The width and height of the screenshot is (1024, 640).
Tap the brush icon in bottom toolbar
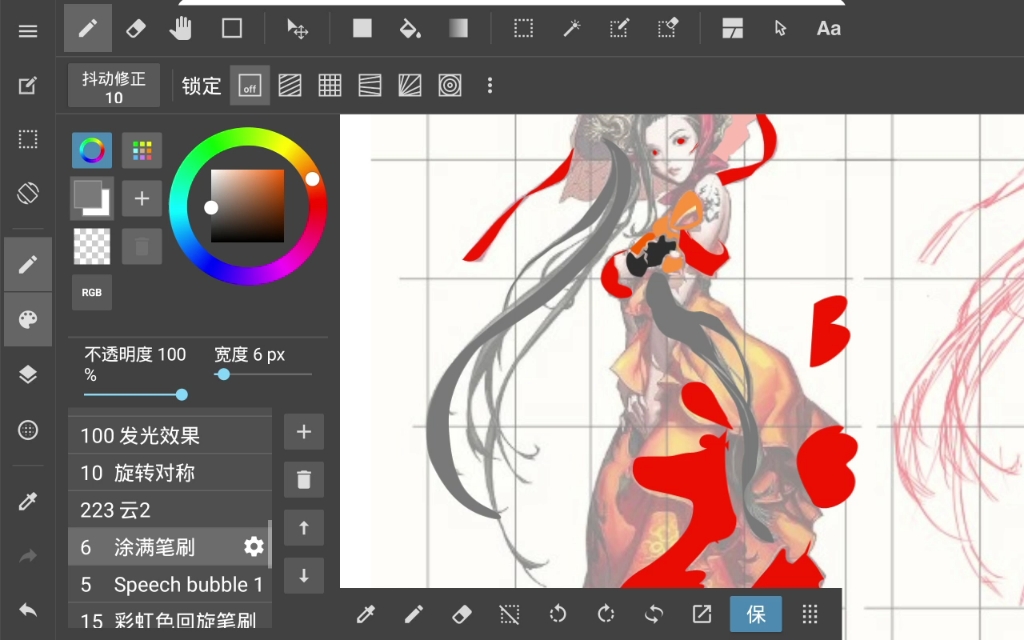413,614
